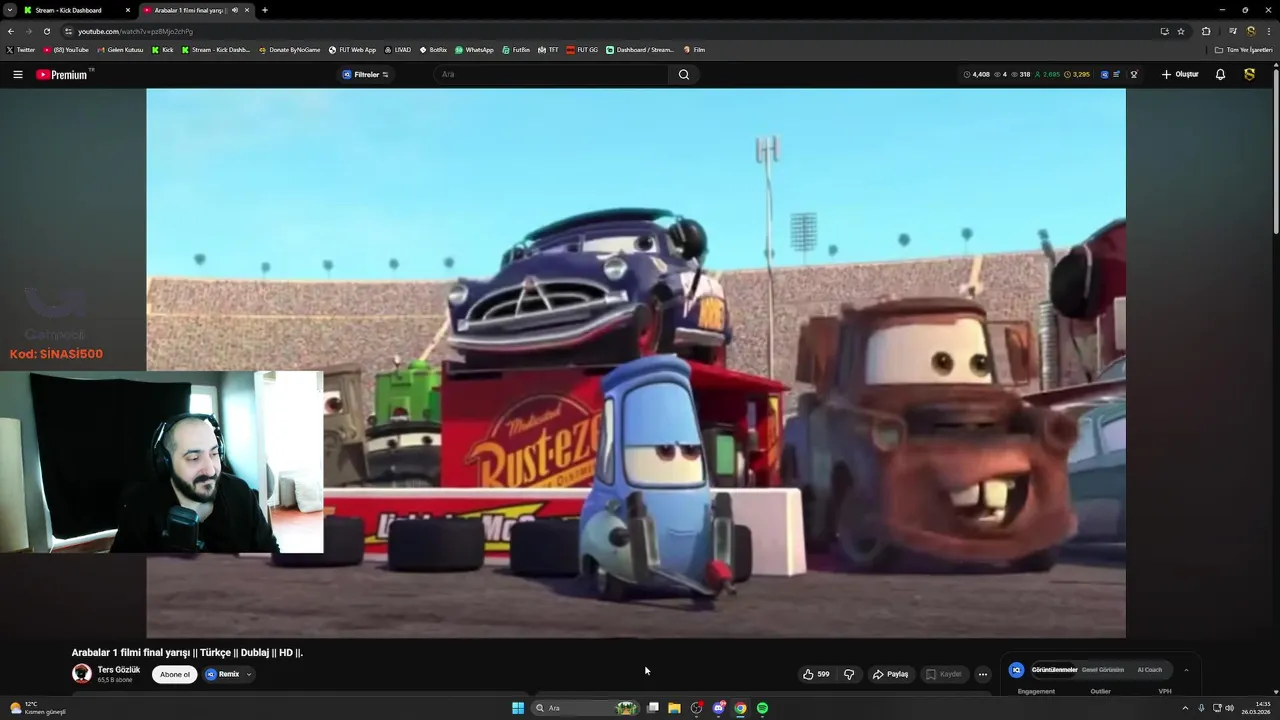Click the browser address bar URL
Screen dimensions: 1280x720
tap(135, 31)
